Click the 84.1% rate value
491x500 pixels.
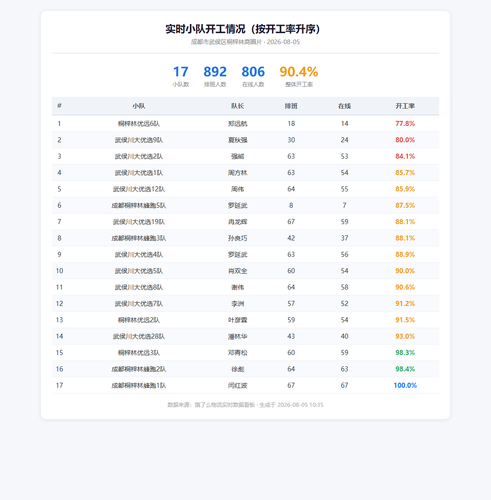click(x=405, y=156)
